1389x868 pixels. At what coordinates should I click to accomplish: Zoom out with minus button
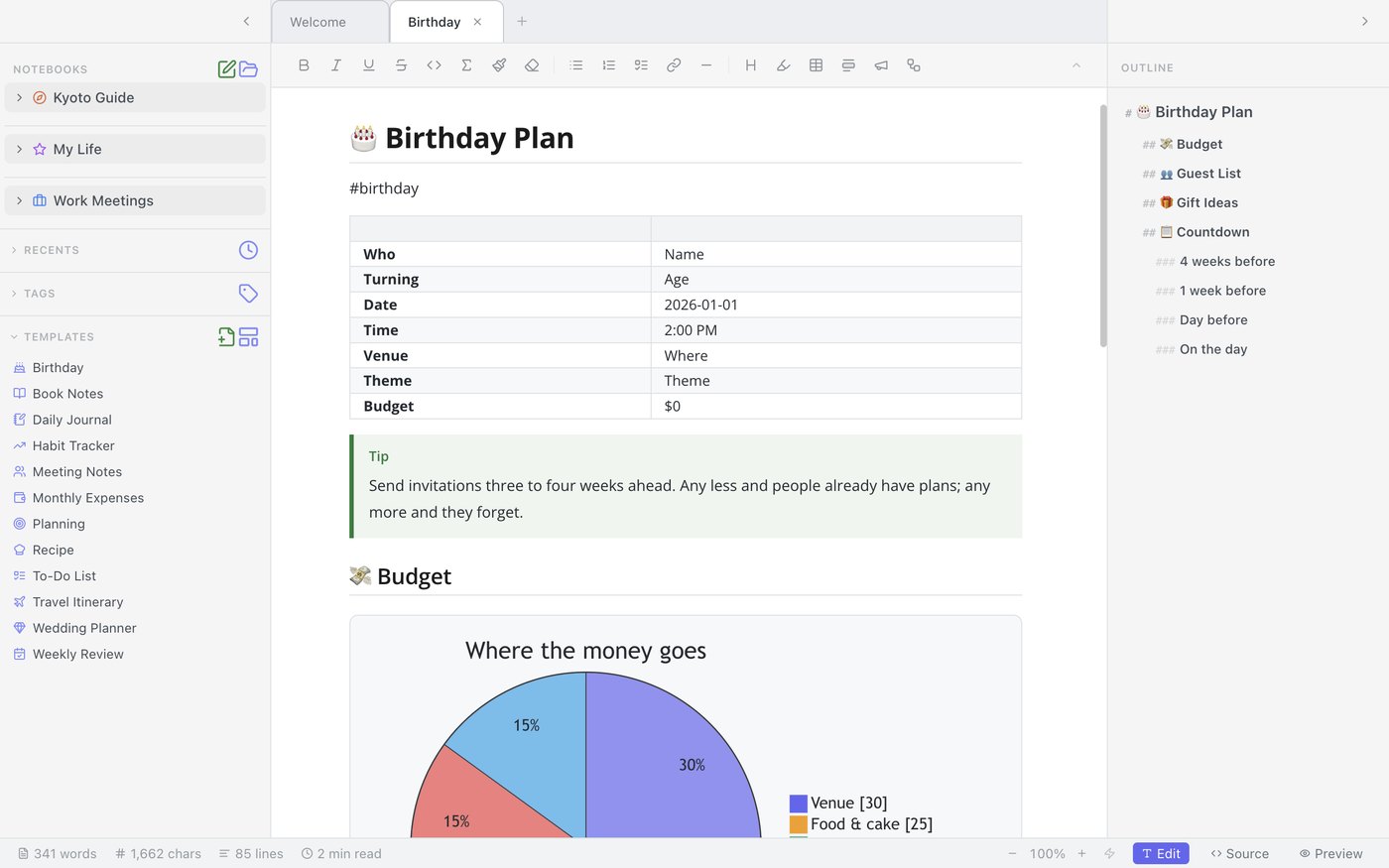point(1012,853)
